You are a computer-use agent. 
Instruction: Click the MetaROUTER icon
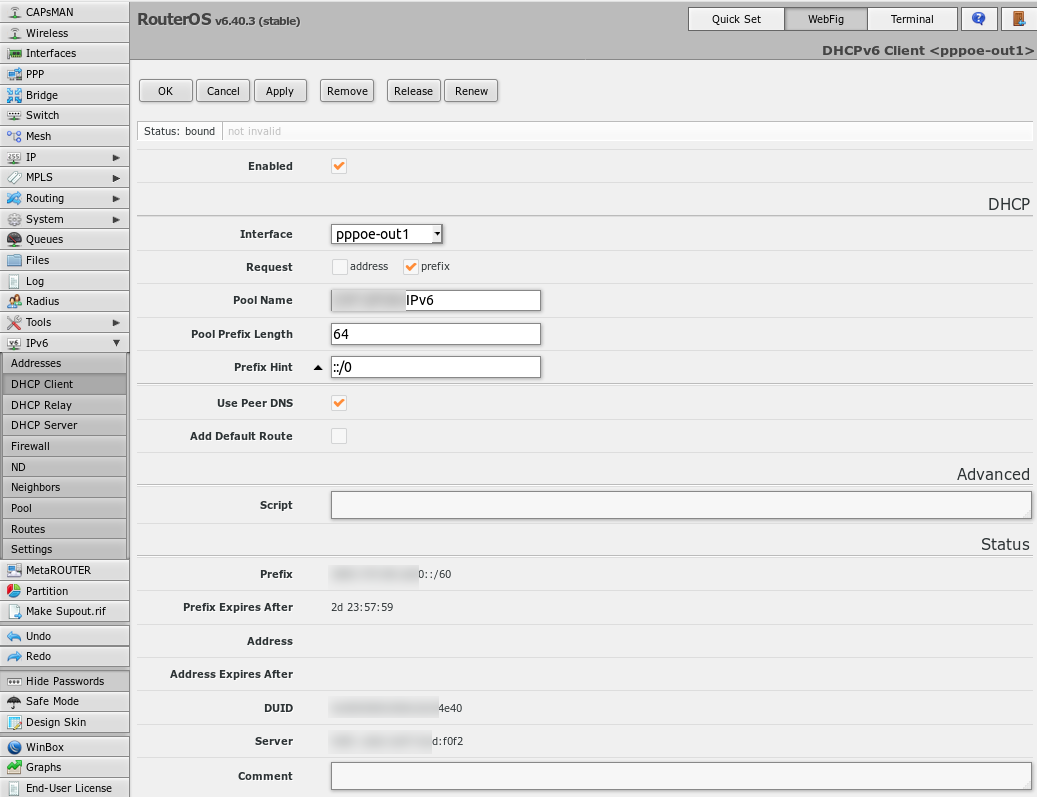(14, 570)
